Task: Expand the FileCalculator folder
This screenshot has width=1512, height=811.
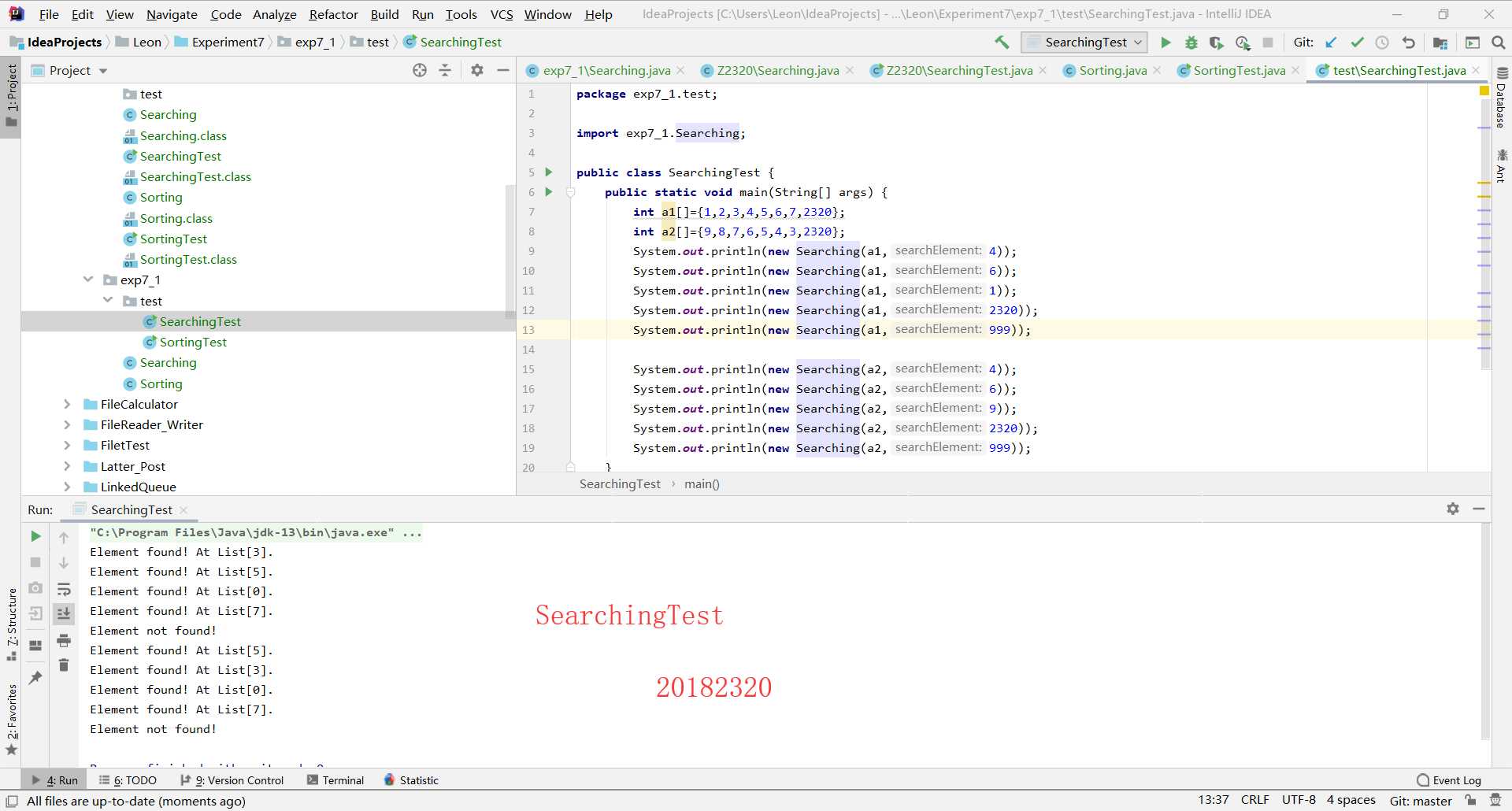Action: pyautogui.click(x=67, y=404)
